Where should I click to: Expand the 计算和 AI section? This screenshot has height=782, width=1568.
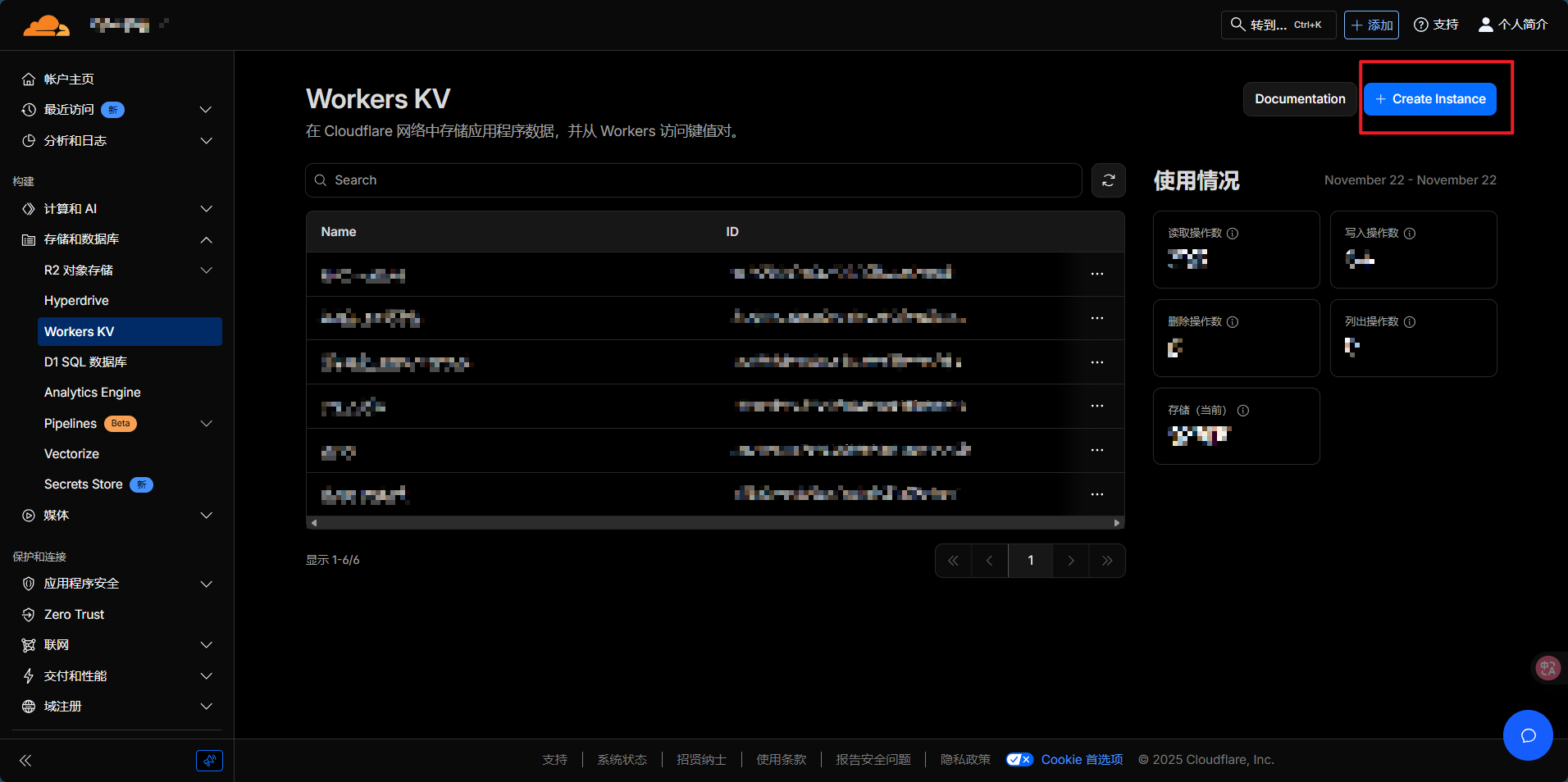click(206, 209)
